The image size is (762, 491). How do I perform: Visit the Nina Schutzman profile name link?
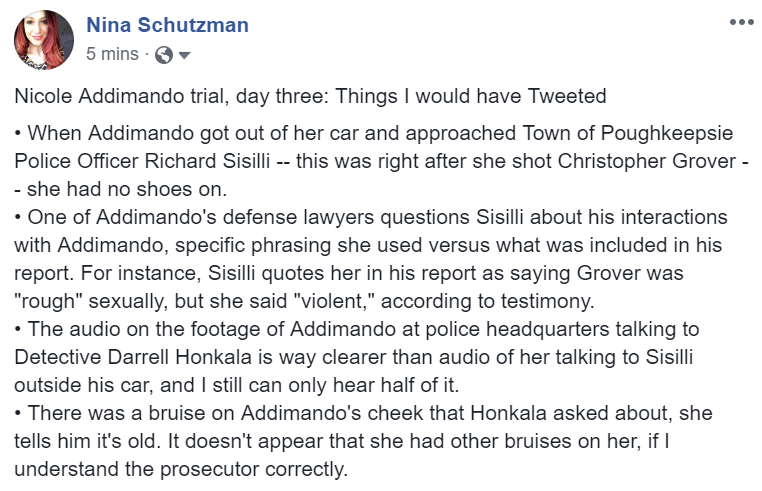pos(167,25)
